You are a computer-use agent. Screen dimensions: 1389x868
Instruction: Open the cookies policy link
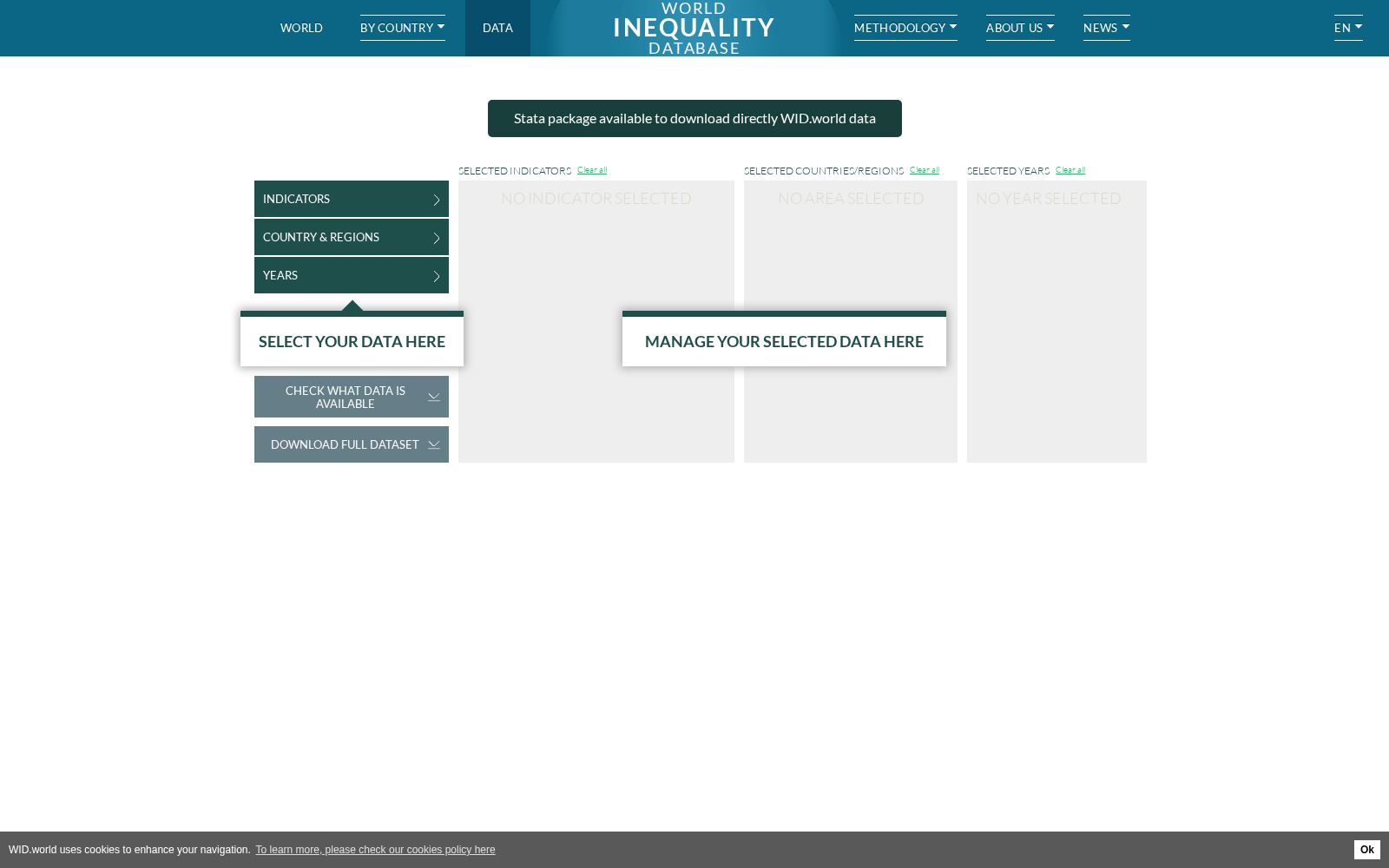click(375, 850)
